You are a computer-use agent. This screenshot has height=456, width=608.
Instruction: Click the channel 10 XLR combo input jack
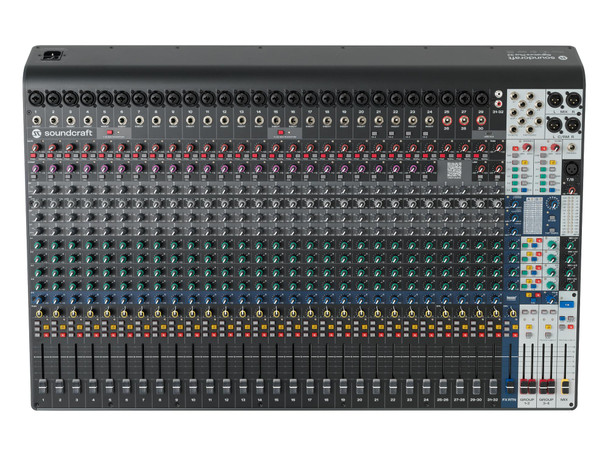190,98
